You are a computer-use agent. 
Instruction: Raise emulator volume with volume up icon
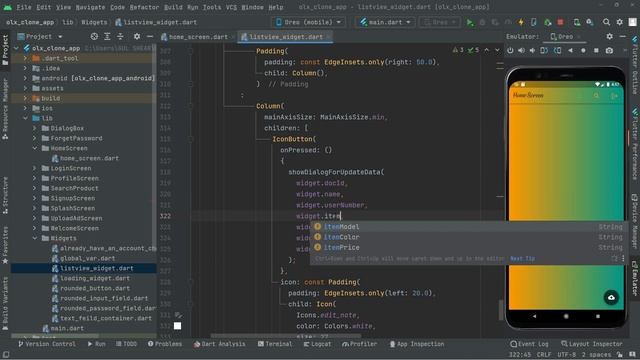521,50
